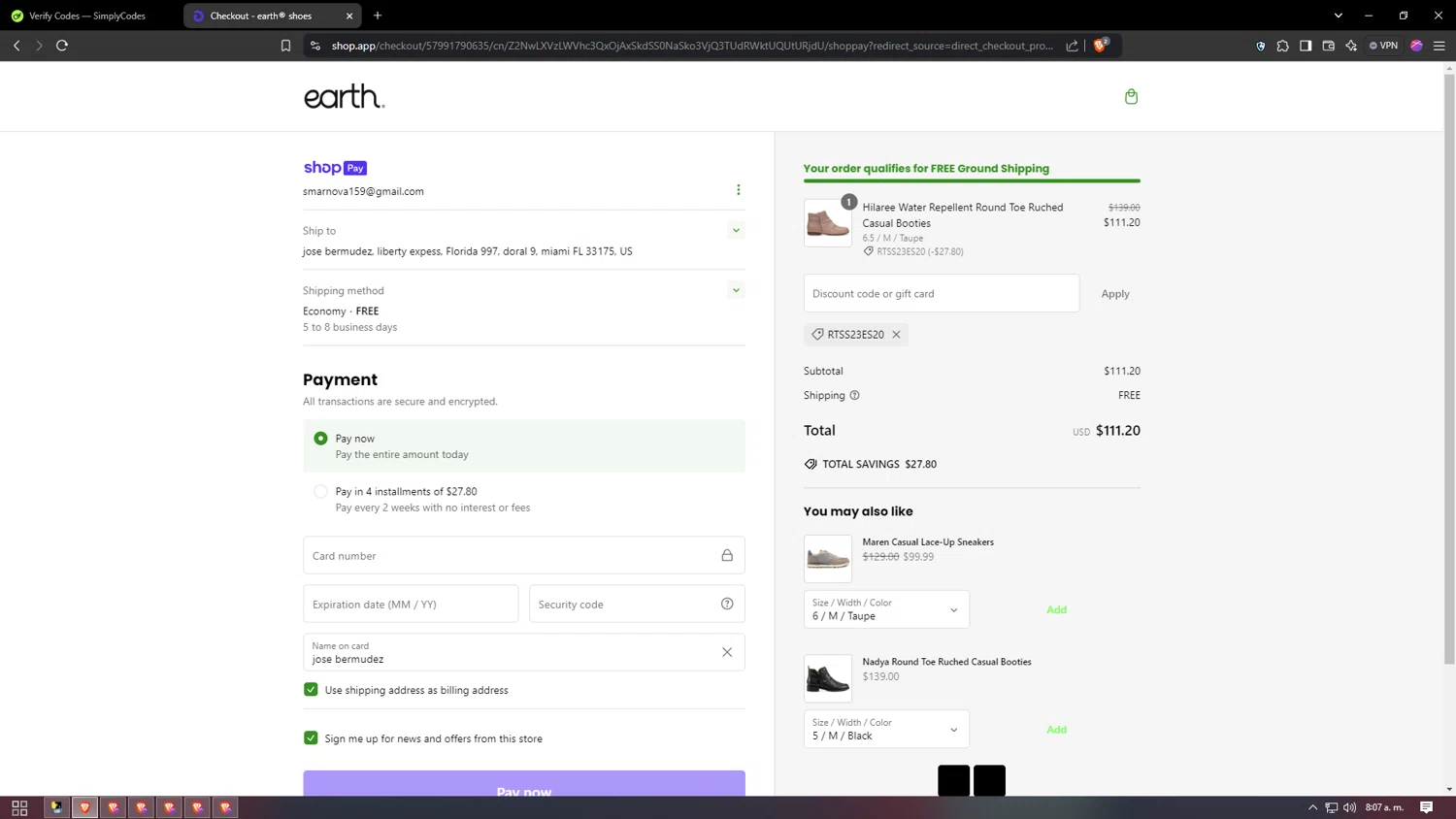The width and height of the screenshot is (1456, 819).
Task: Open the shopping bag cart icon
Action: 1131,96
